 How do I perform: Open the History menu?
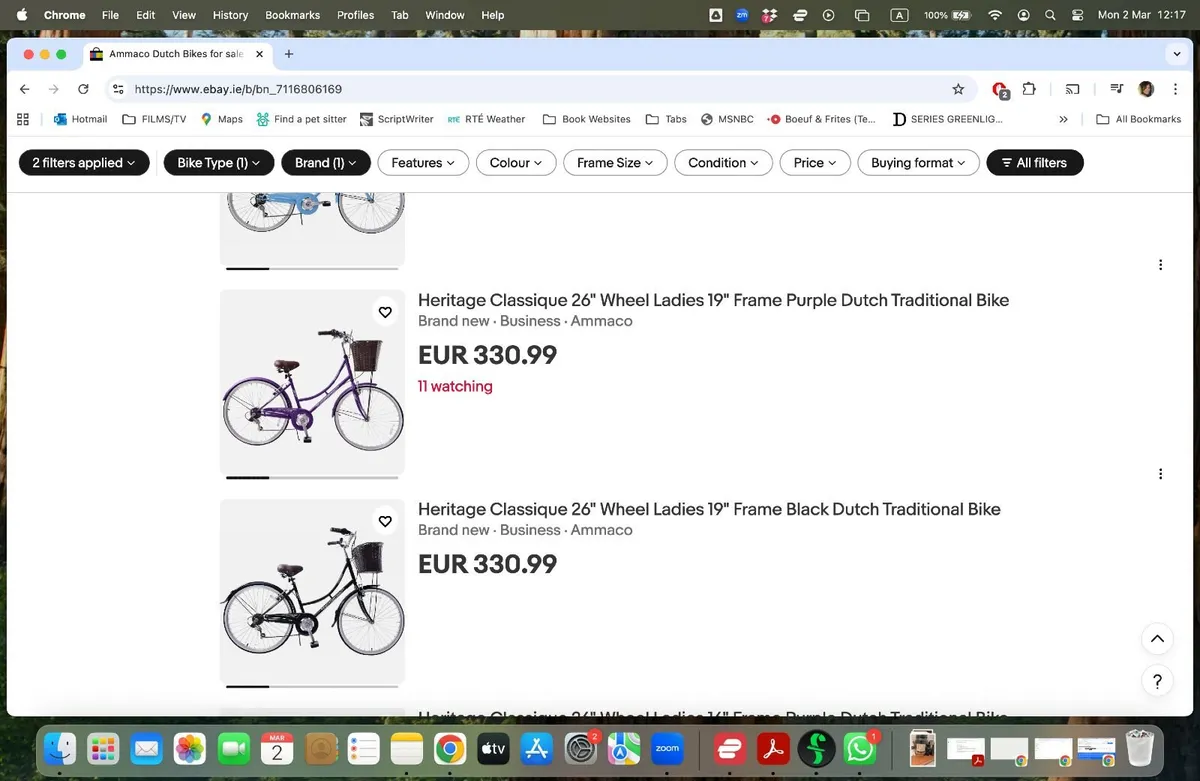230,15
